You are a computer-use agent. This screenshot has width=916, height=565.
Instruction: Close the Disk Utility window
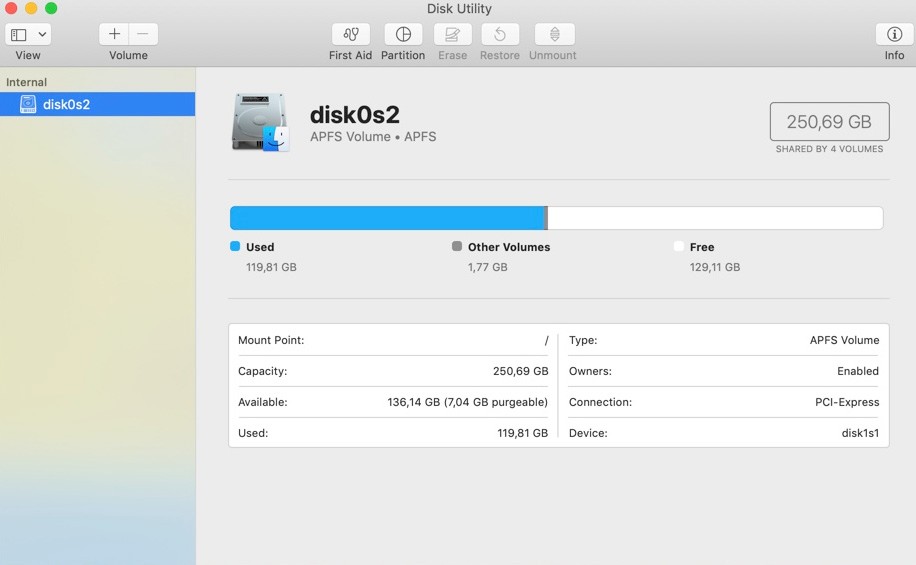tap(11, 8)
